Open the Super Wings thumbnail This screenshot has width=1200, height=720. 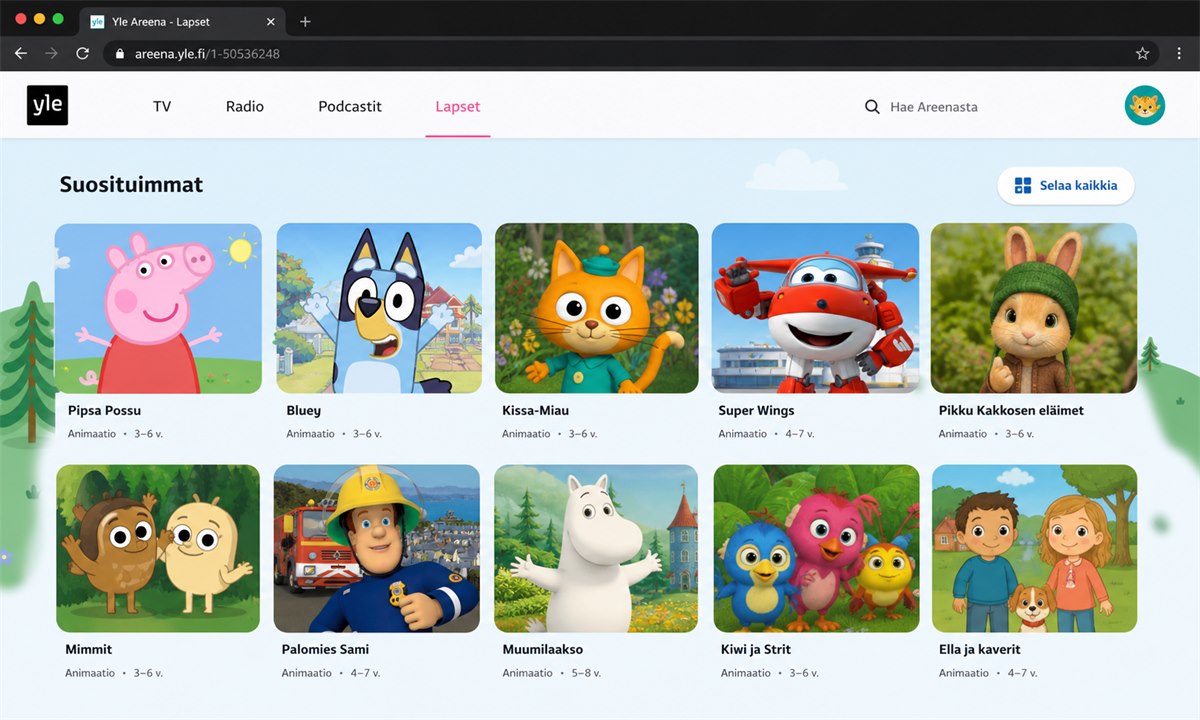[x=815, y=308]
